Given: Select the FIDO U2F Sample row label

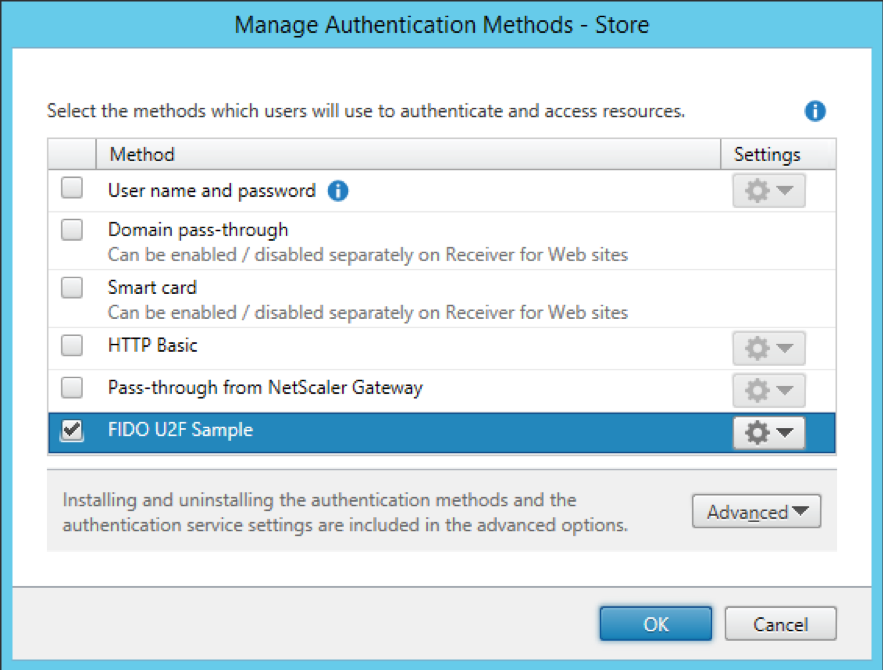Looking at the screenshot, I should [180, 430].
